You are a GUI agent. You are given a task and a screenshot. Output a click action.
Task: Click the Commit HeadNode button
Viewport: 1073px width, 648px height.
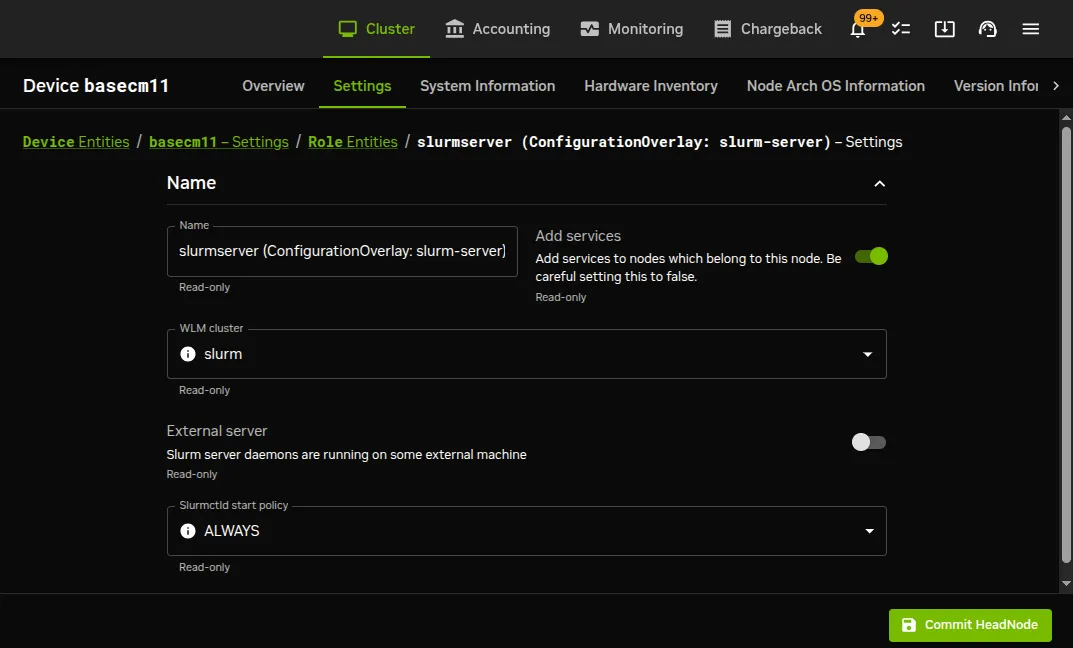click(970, 625)
